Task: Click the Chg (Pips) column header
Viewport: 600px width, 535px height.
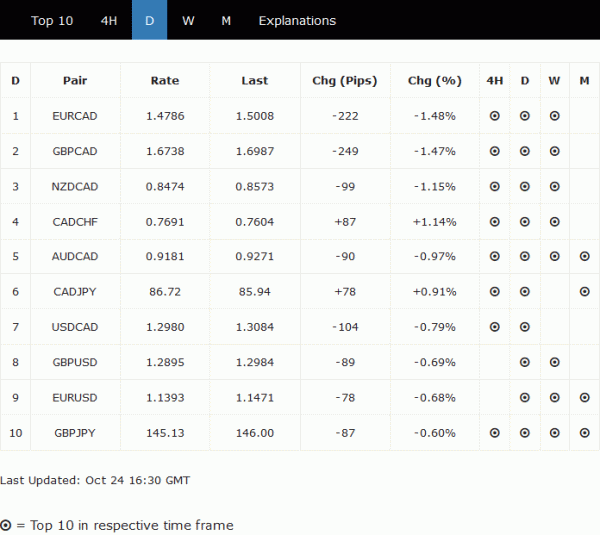Action: pyautogui.click(x=345, y=80)
